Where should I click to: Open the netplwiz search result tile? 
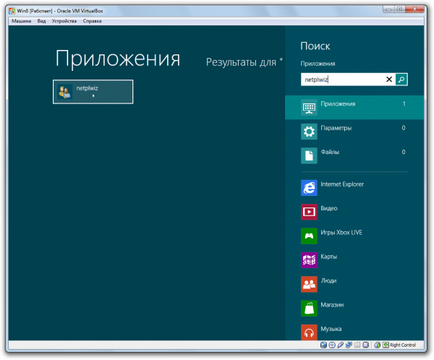[93, 92]
